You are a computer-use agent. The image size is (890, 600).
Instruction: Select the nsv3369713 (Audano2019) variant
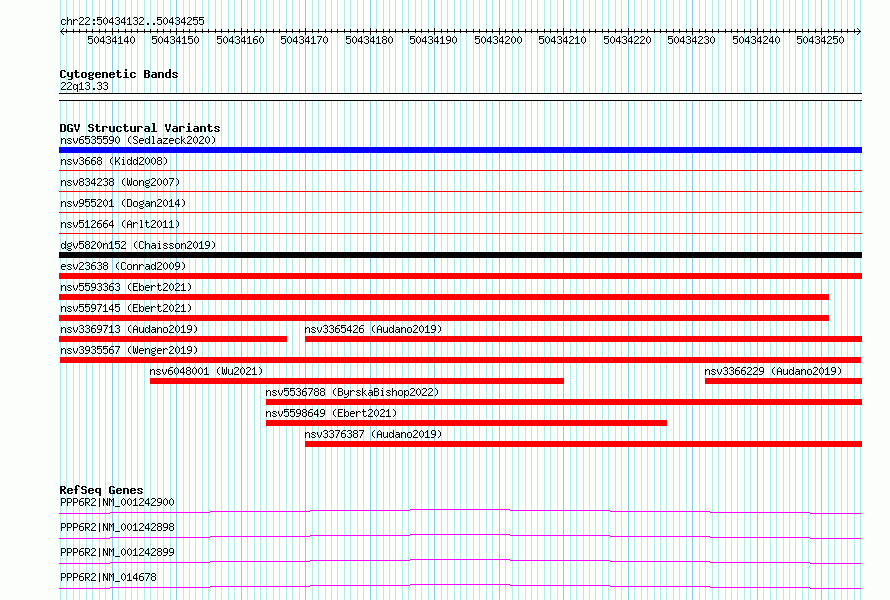click(x=129, y=329)
